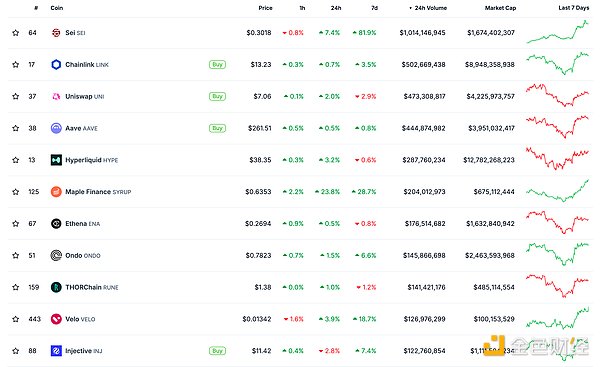Open the Ethena ENA coin link
The height and width of the screenshot is (367, 600).
pos(82,223)
